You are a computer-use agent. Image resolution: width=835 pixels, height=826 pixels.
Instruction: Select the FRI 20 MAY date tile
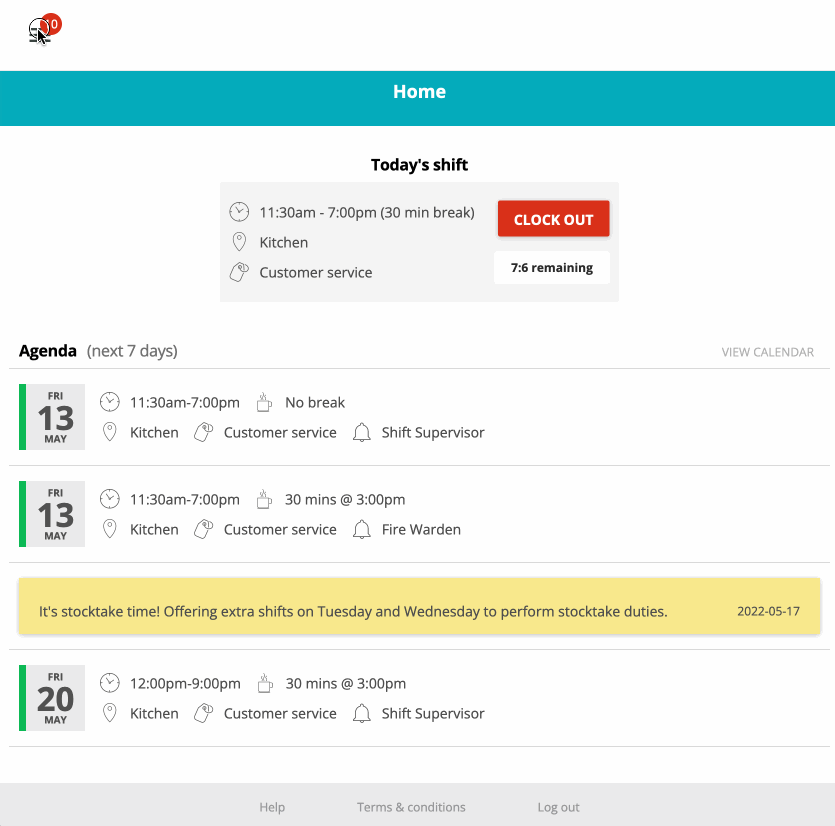click(52, 697)
